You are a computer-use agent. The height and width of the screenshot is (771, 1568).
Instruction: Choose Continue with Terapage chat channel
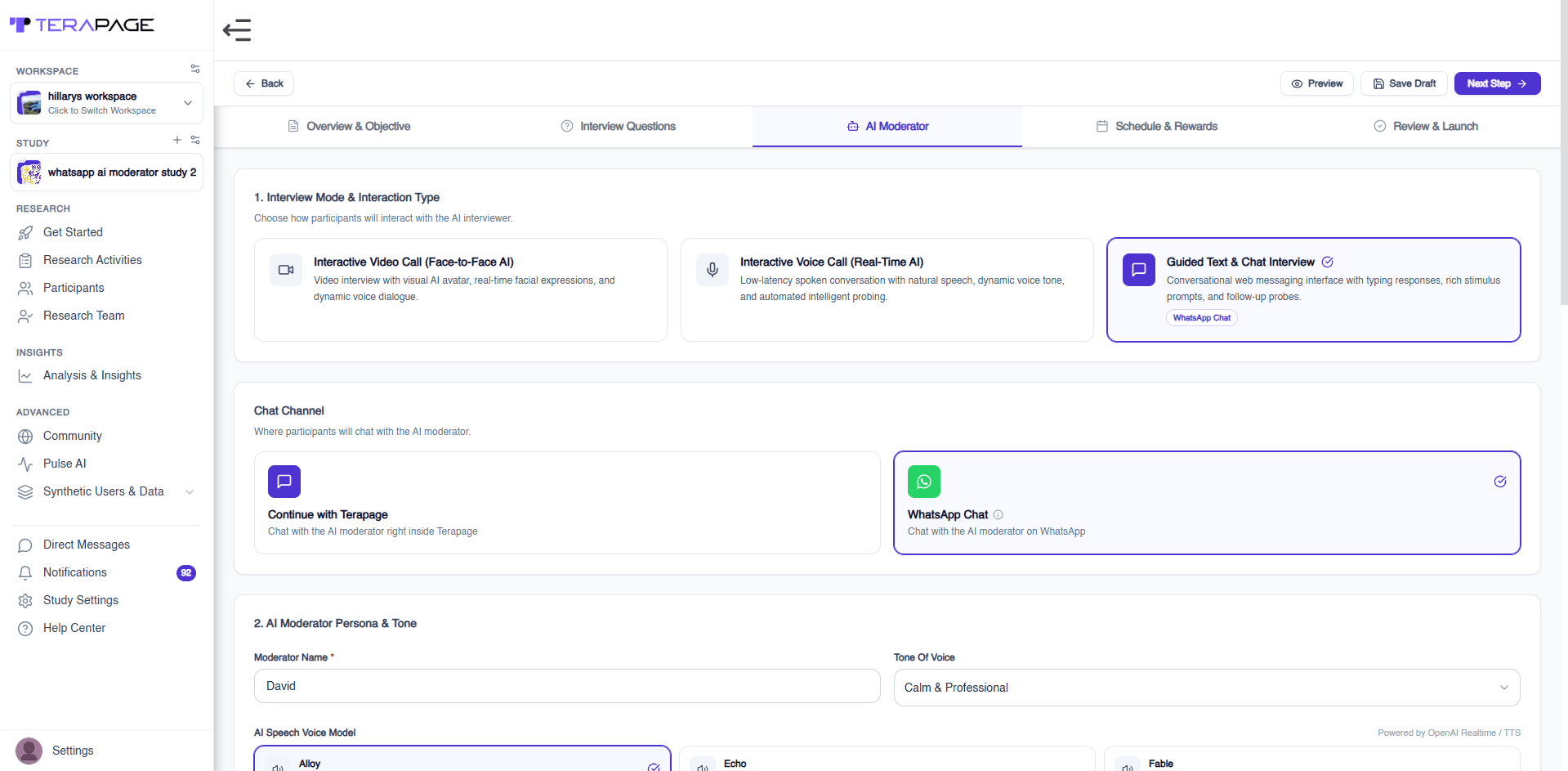pyautogui.click(x=567, y=503)
